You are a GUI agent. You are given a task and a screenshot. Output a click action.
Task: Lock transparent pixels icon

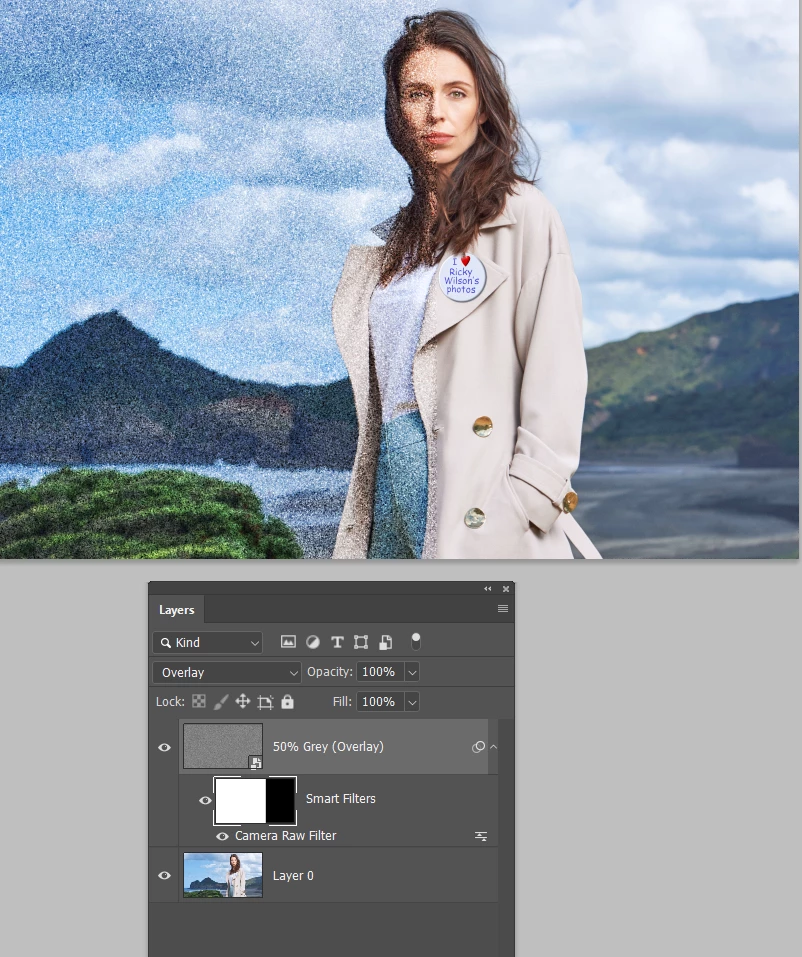tap(199, 701)
